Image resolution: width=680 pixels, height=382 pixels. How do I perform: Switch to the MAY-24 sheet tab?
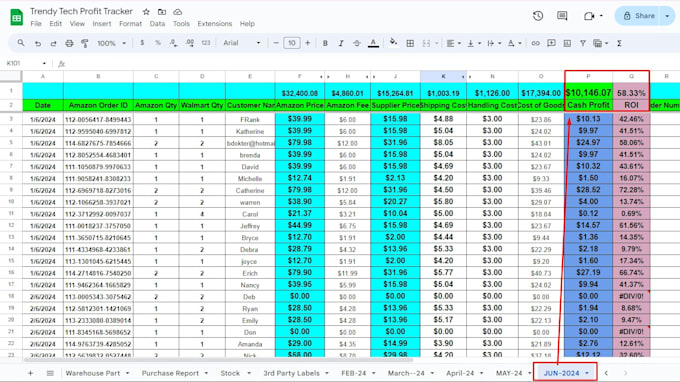(x=509, y=373)
